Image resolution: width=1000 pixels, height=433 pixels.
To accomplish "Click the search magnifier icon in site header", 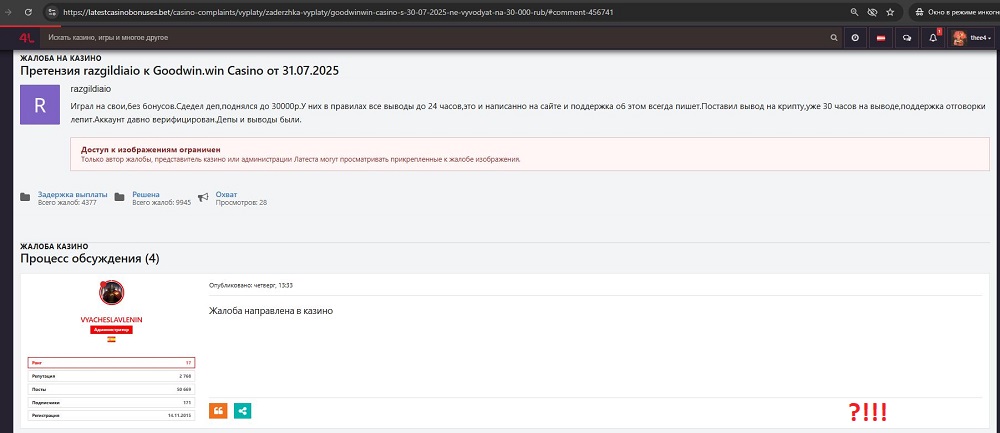I will (x=834, y=37).
